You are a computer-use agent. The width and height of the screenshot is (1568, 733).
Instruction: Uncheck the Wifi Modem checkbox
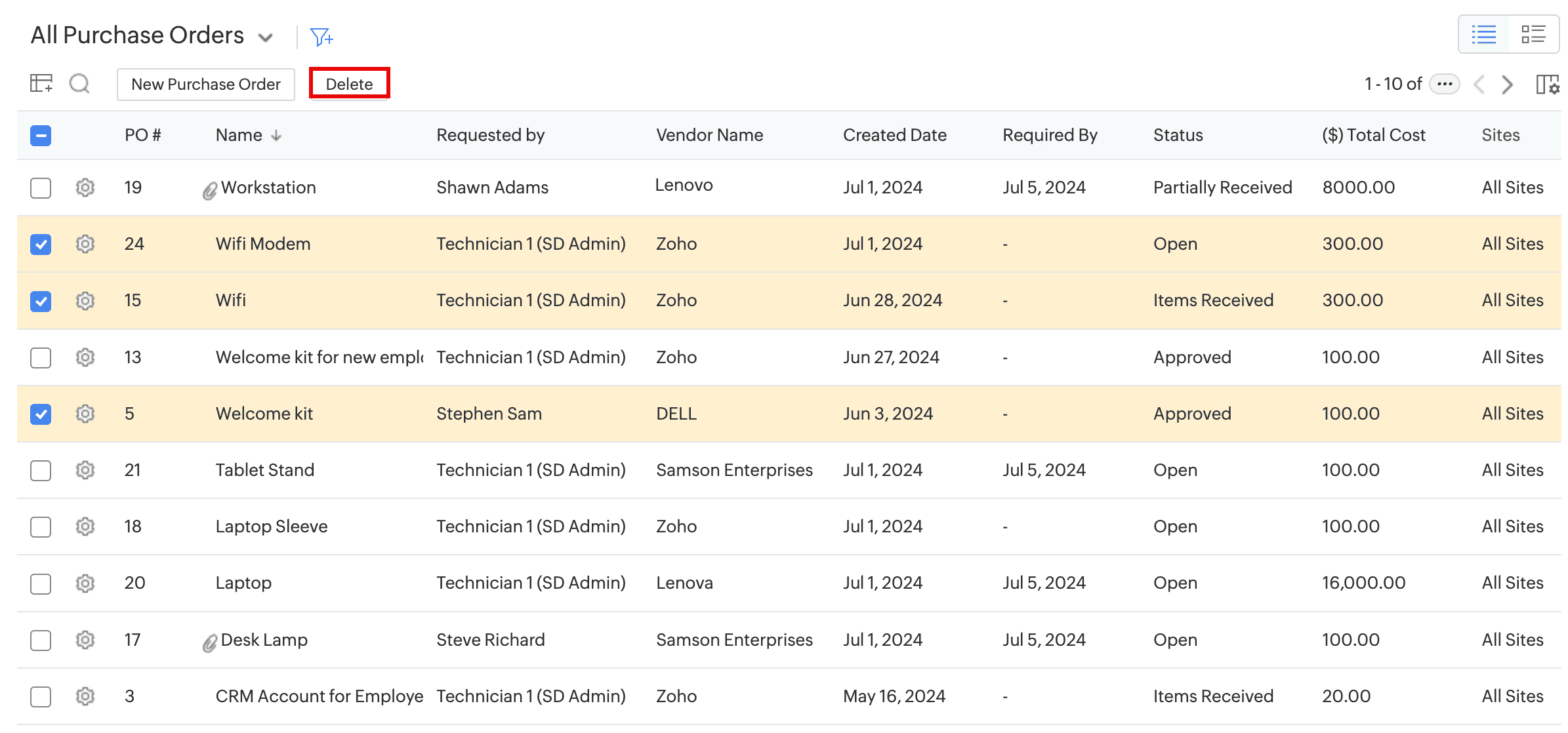click(x=41, y=245)
